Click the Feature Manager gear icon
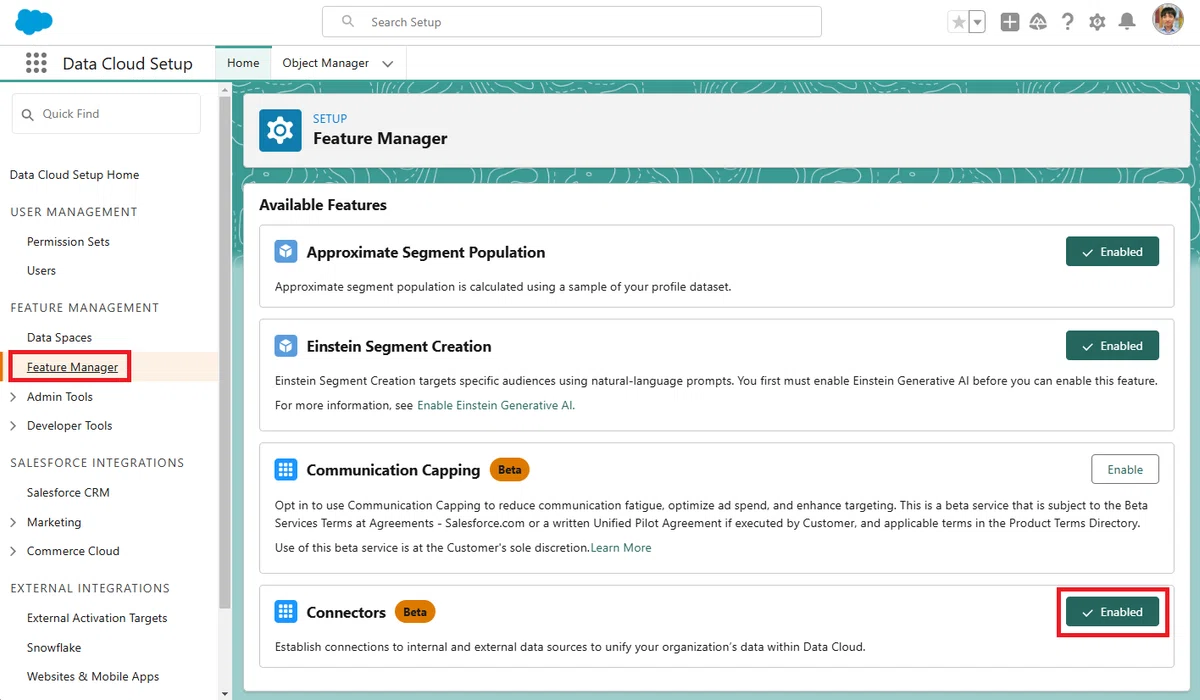Screen dimensions: 1200x700 click(x=280, y=130)
